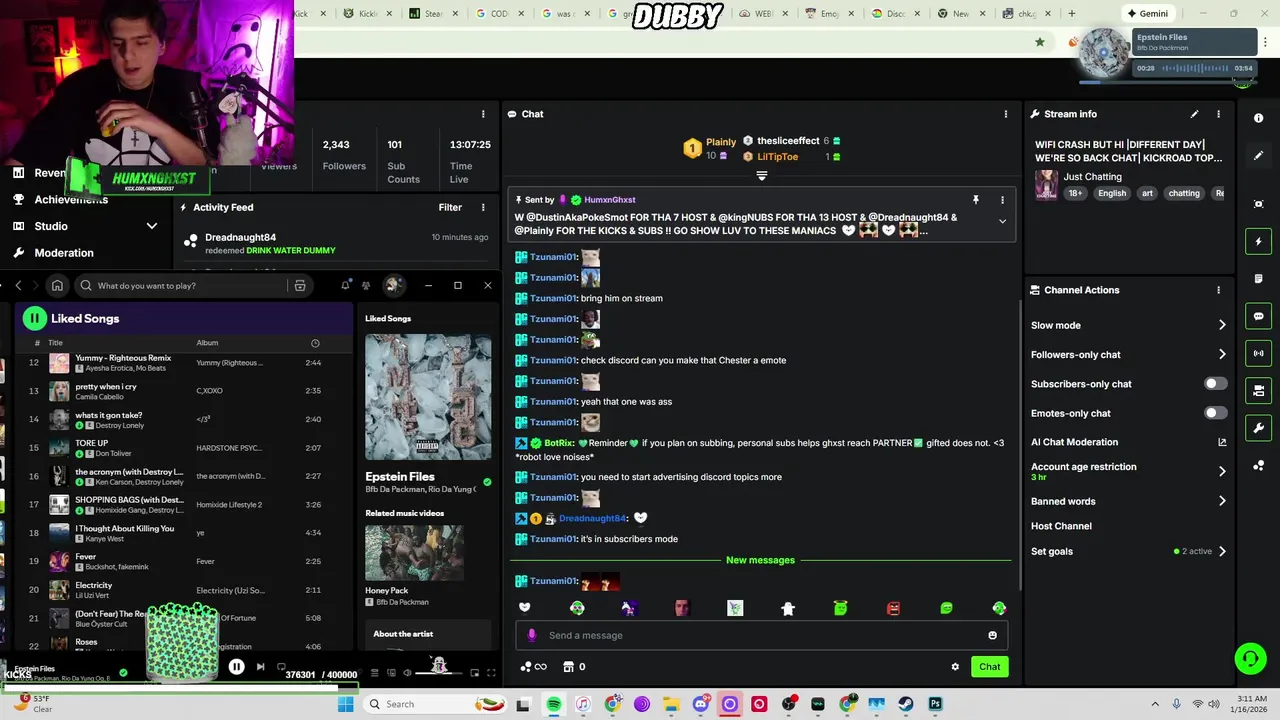The width and height of the screenshot is (1280, 720).
Task: Open Spotify profile avatar
Action: click(x=393, y=285)
